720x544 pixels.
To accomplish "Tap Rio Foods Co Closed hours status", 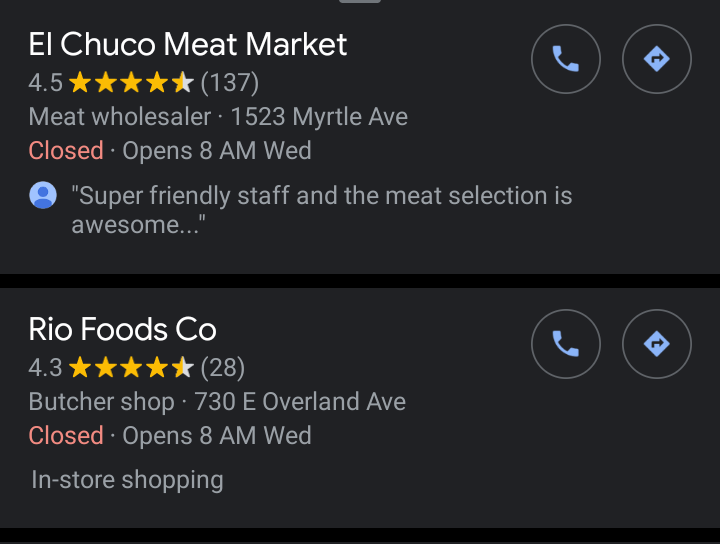I will click(66, 436).
